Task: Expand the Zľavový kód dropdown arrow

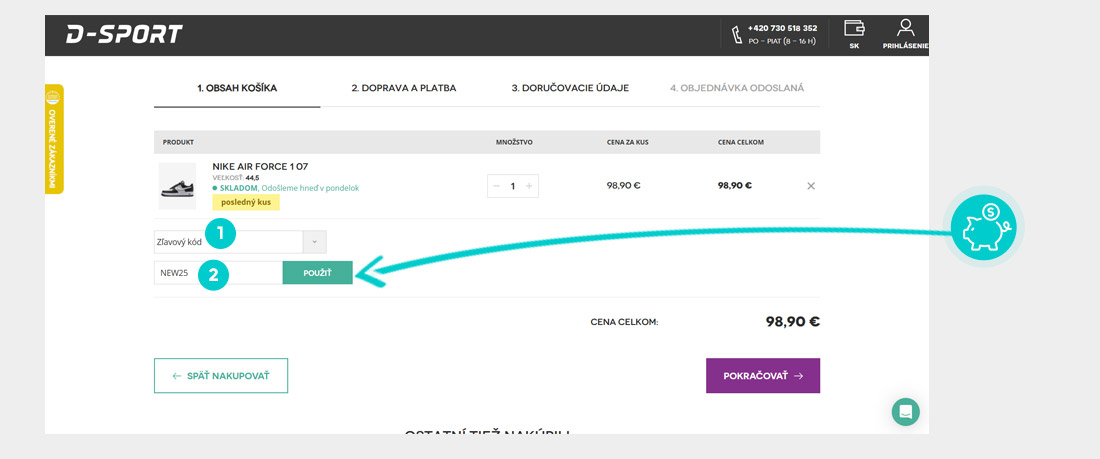Action: click(x=315, y=242)
